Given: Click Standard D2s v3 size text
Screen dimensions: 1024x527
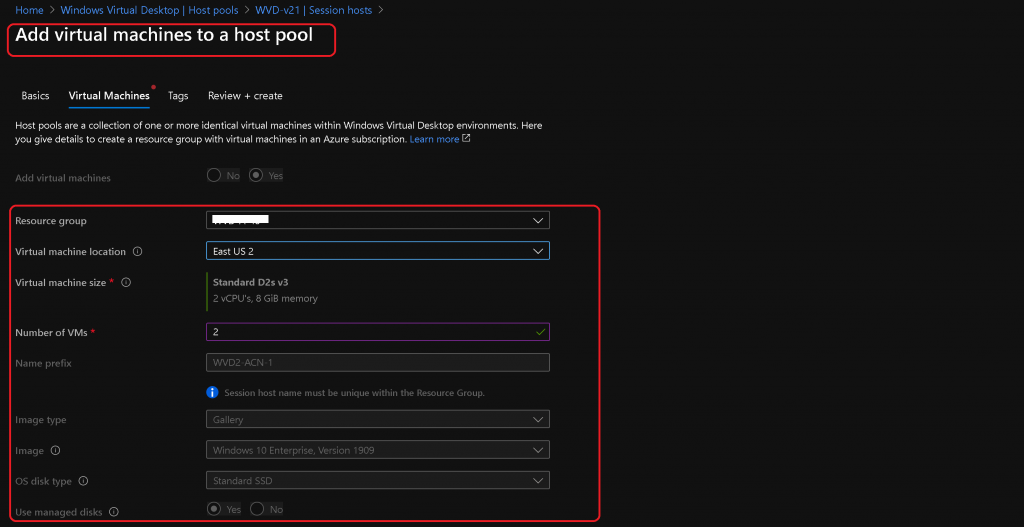Looking at the screenshot, I should tap(253, 283).
